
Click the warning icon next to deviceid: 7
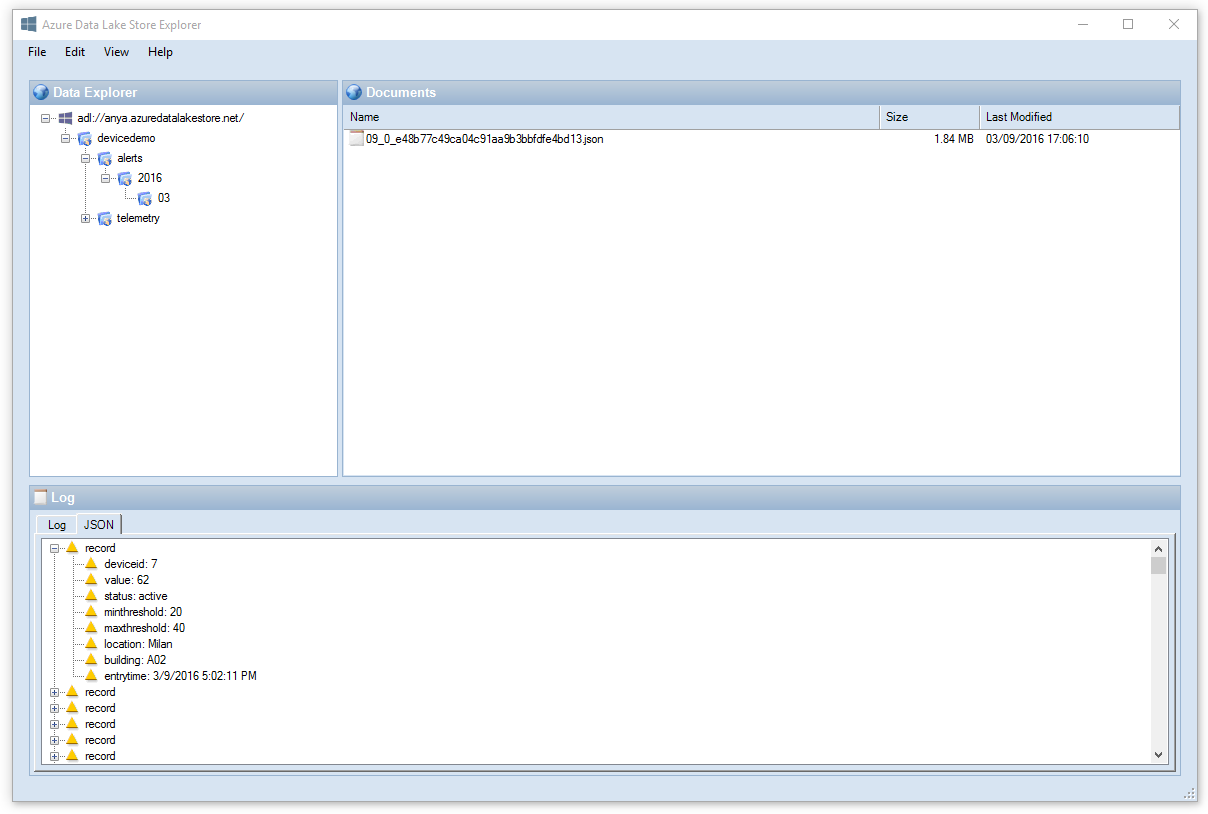[91, 564]
